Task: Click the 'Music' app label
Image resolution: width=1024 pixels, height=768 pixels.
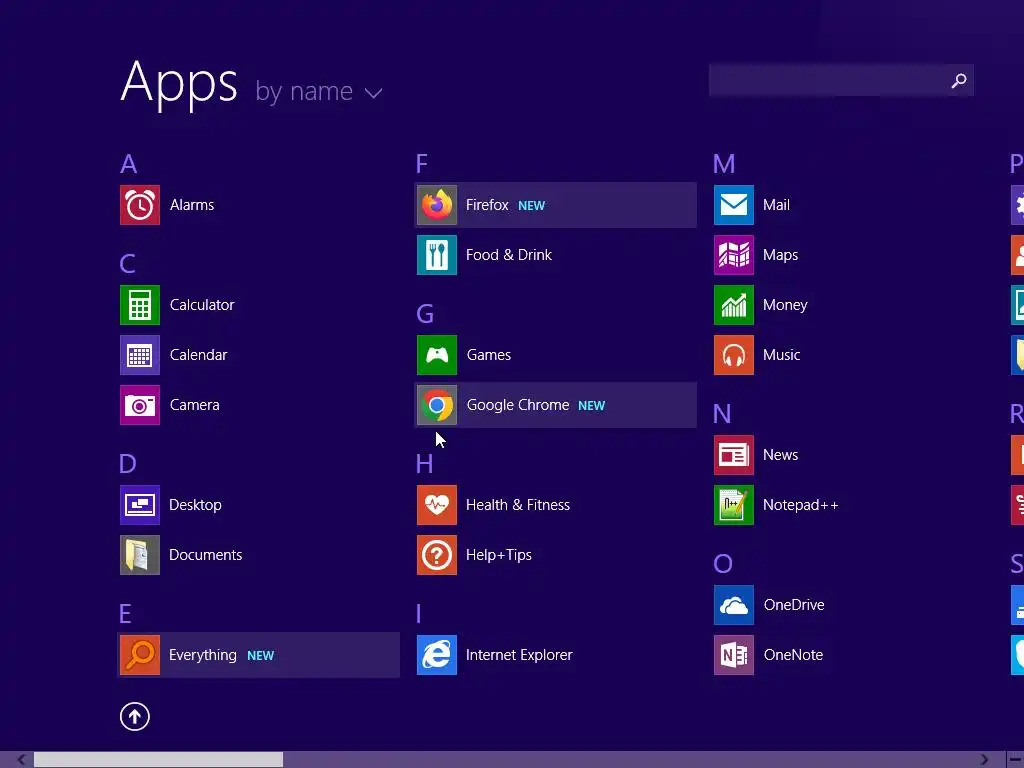Action: 782,355
